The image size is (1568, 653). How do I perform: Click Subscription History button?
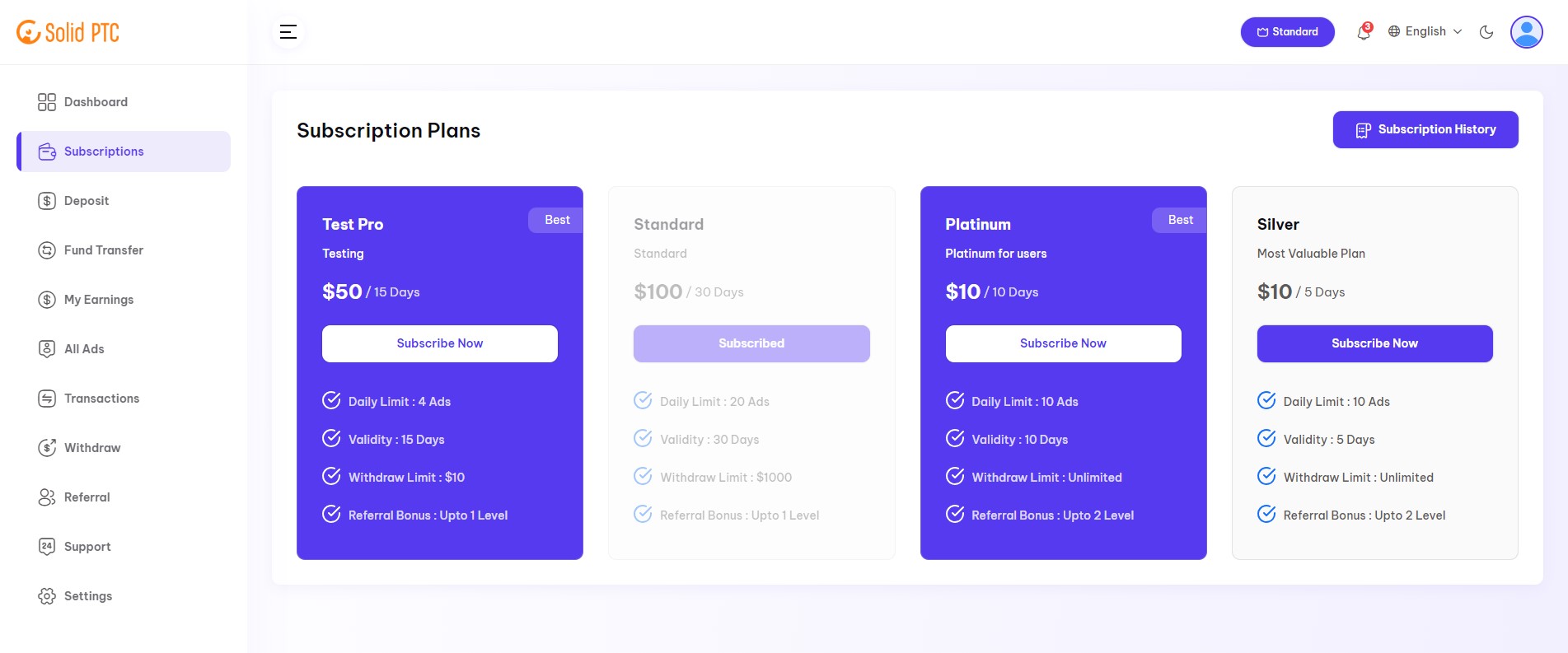1425,129
